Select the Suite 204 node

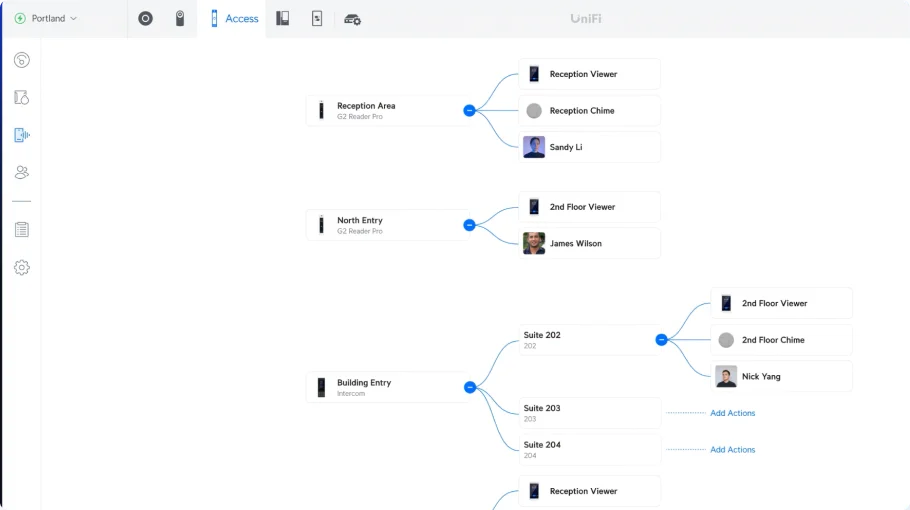589,450
